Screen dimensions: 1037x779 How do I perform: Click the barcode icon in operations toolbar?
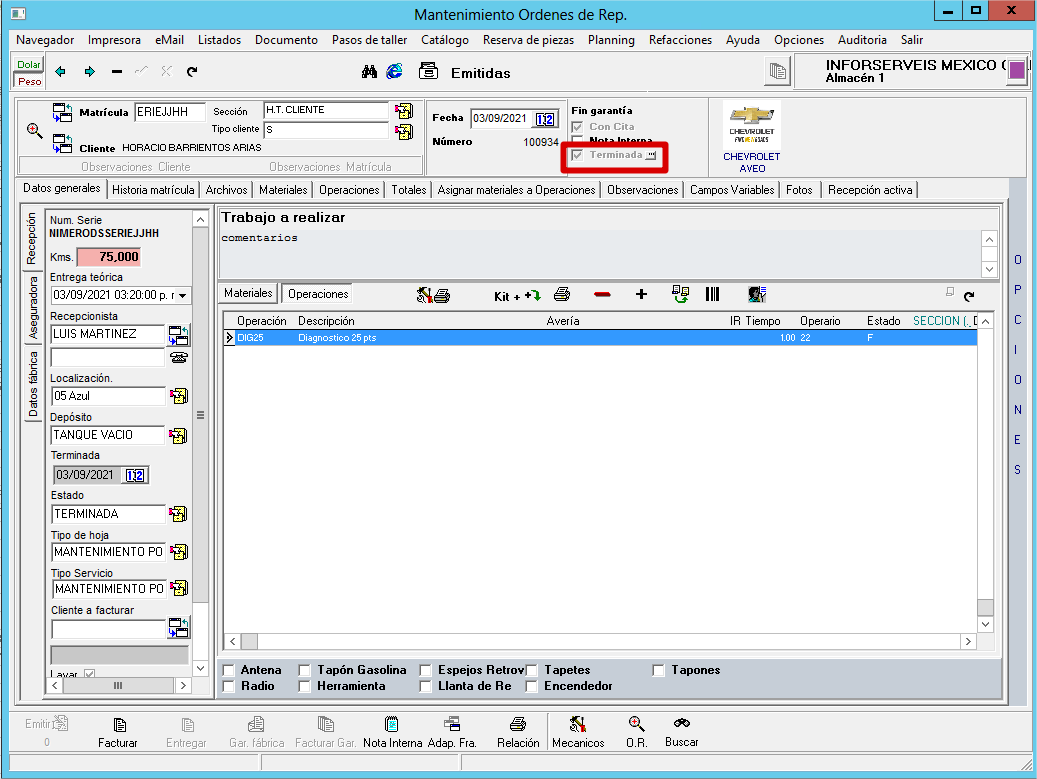[712, 294]
